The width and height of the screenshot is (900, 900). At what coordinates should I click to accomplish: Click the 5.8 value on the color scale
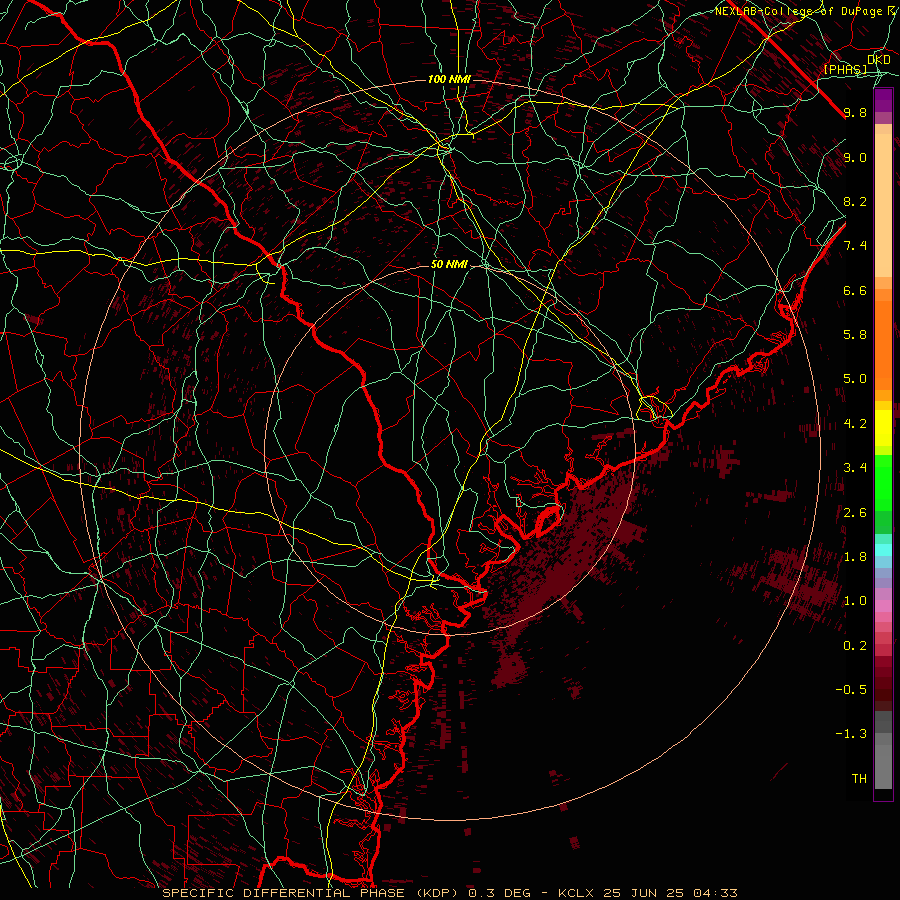[855, 335]
